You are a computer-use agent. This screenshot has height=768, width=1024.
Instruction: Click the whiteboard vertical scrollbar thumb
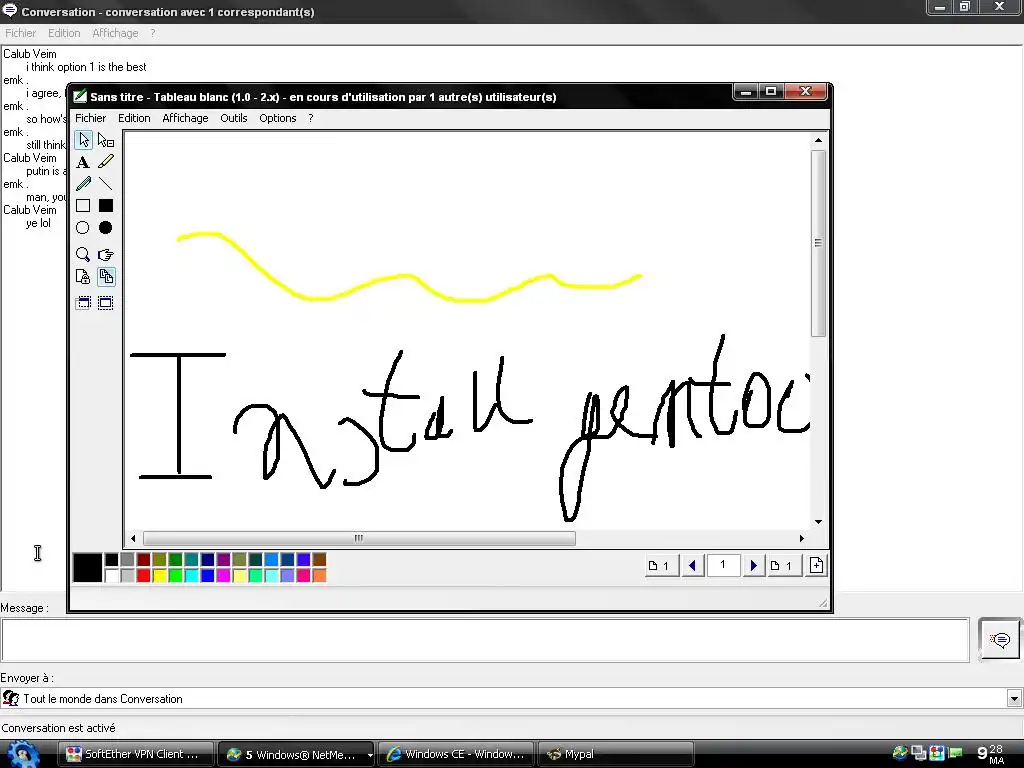click(818, 244)
